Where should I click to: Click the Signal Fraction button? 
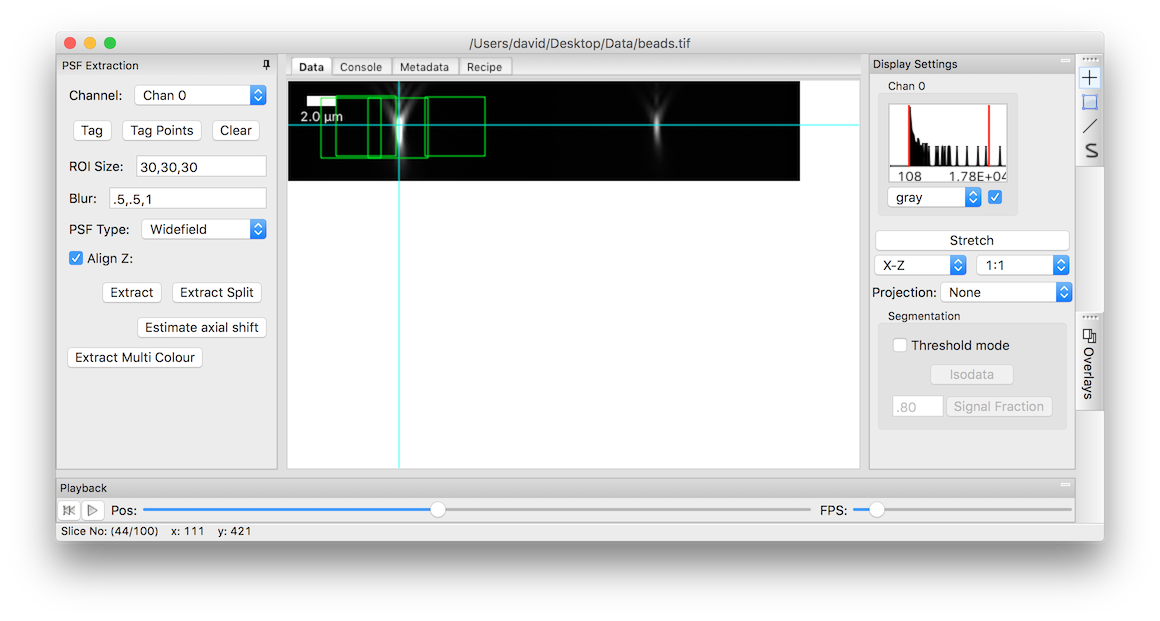click(999, 406)
